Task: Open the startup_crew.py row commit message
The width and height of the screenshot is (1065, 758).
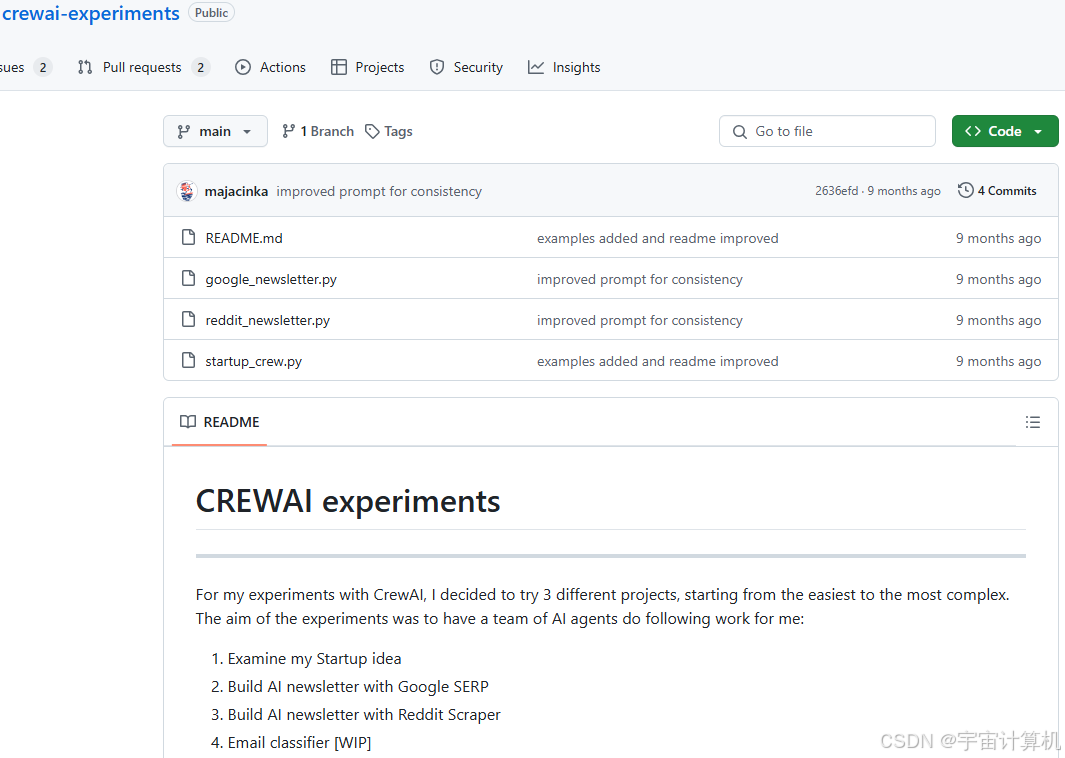Action: pyautogui.click(x=657, y=361)
